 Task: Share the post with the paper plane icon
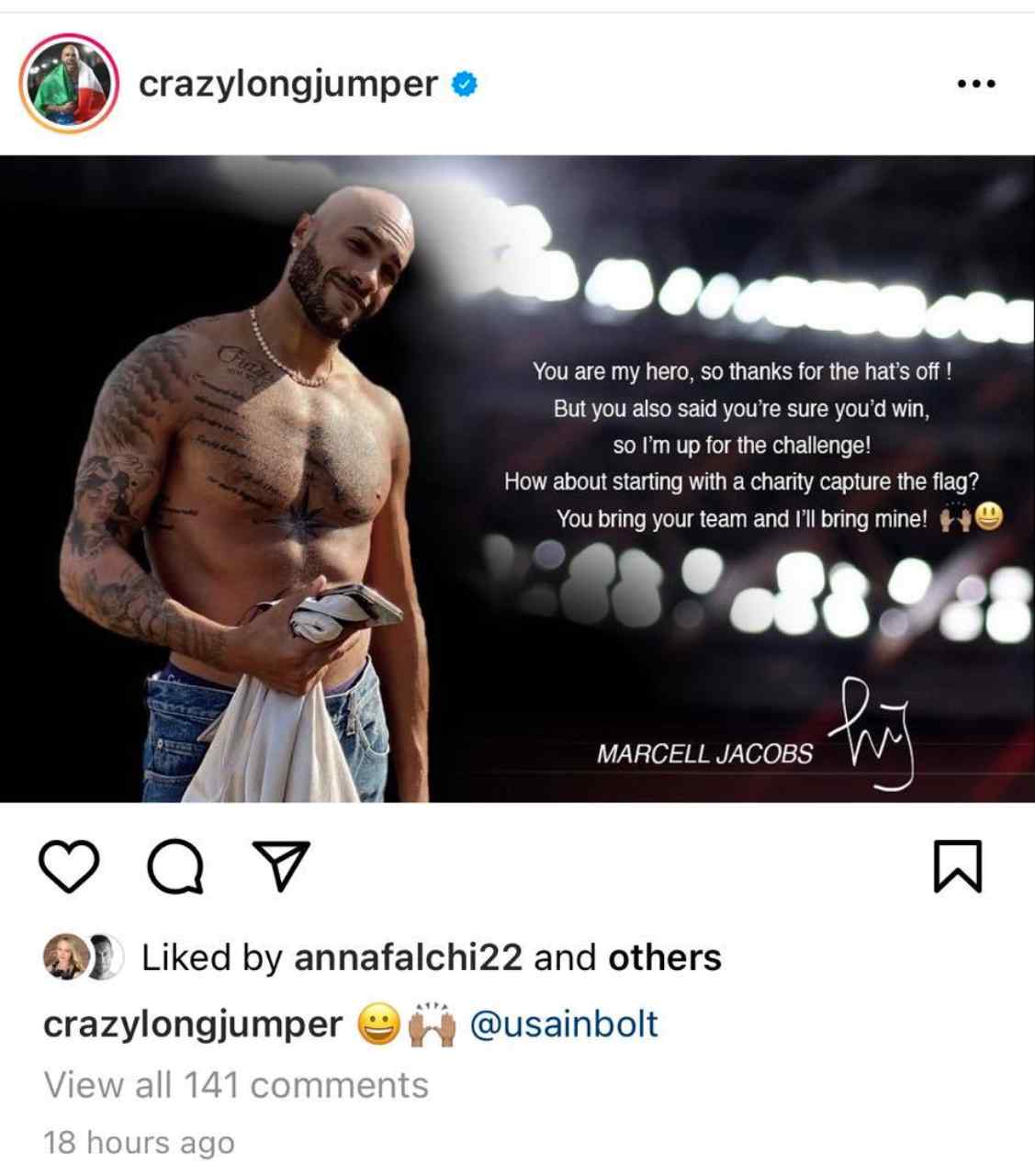click(x=281, y=865)
